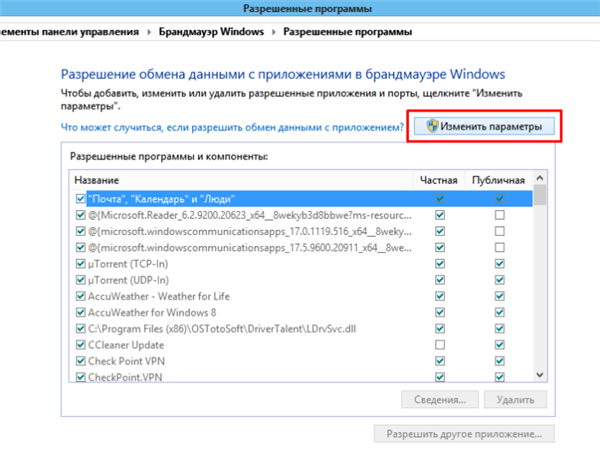Toggle the main checkbox for "Почта", "Календарь" и "Люди"
The width and height of the screenshot is (600, 451).
pyautogui.click(x=80, y=199)
